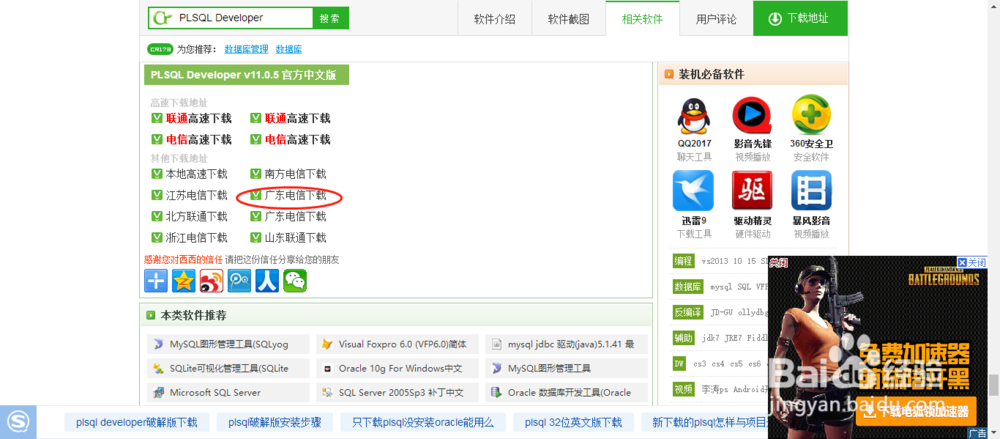Open the 数据库 link after 数据库管理
1000x439 pixels.
tap(289, 49)
